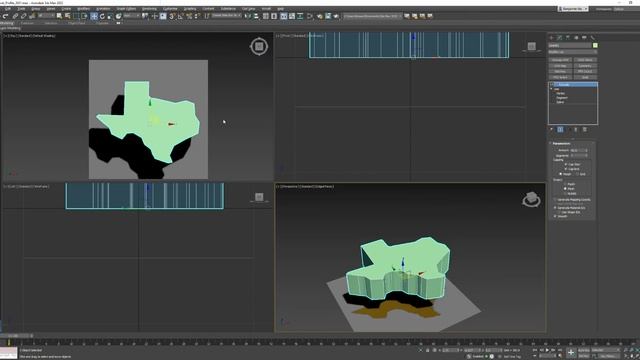This screenshot has width=640, height=360.
Task: Open the Views menu
Action: (51, 9)
